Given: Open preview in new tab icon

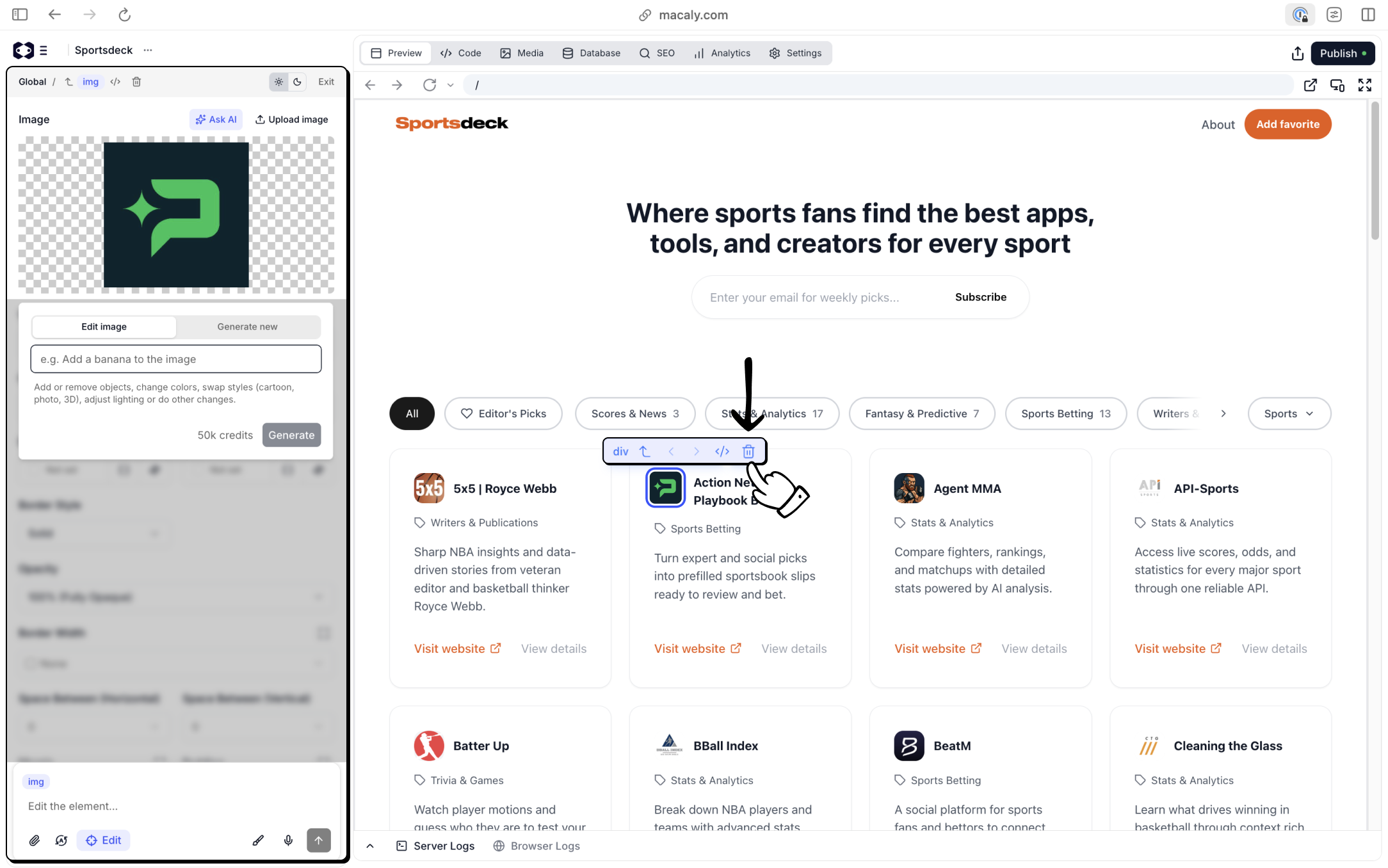Looking at the screenshot, I should pyautogui.click(x=1311, y=85).
